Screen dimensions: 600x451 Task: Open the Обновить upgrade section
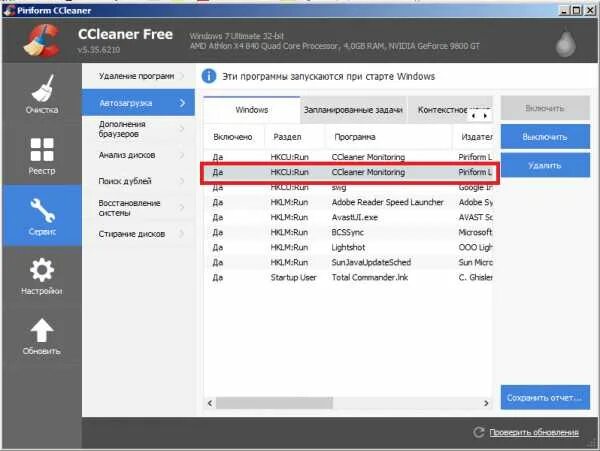coord(42,337)
